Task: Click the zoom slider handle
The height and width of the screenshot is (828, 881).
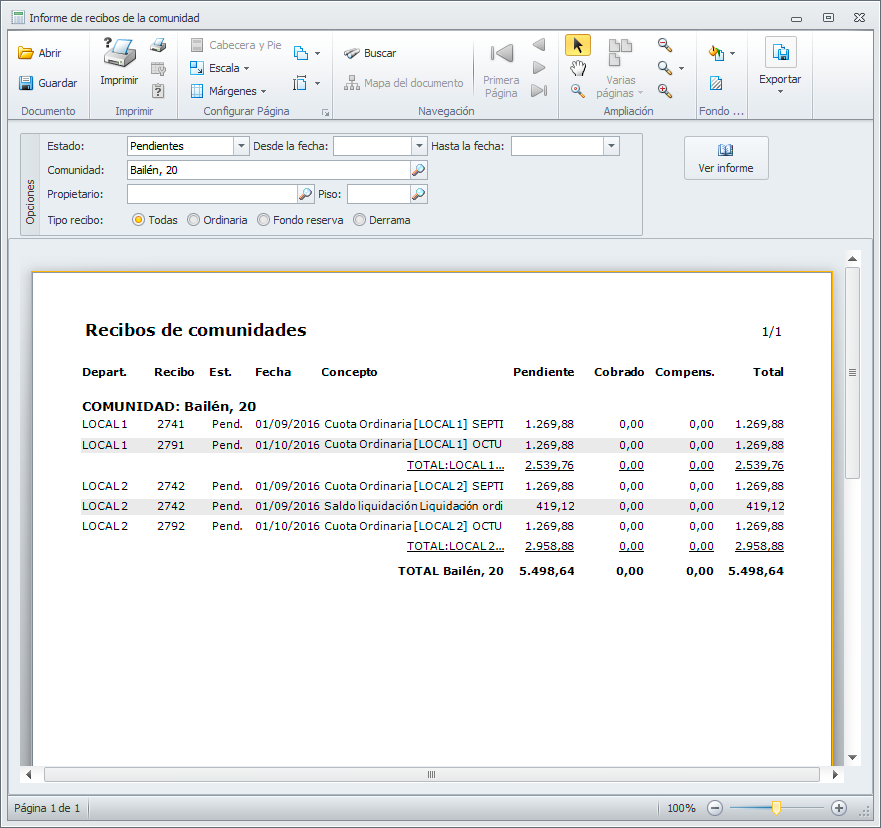Action: click(x=776, y=808)
